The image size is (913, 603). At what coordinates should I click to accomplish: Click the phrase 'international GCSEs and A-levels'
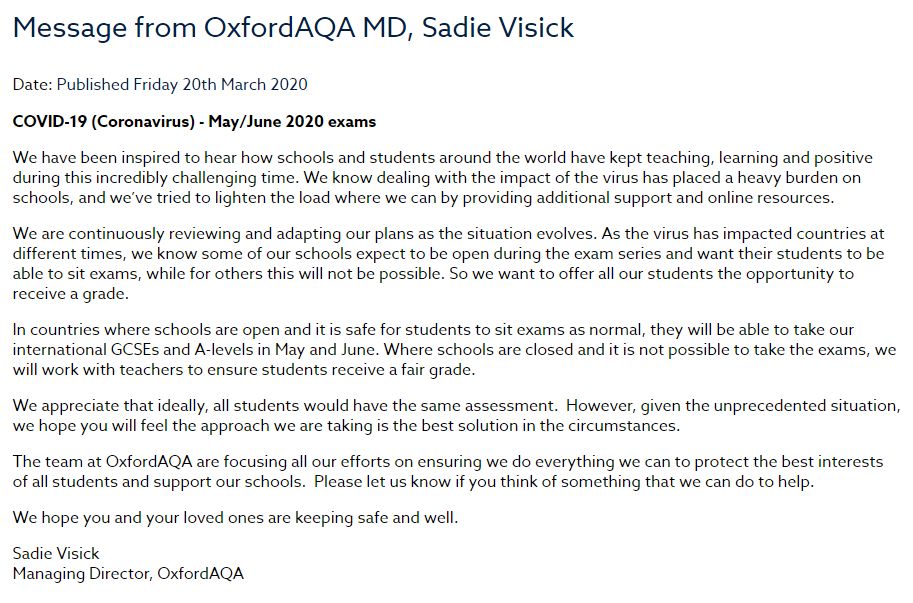point(142,350)
